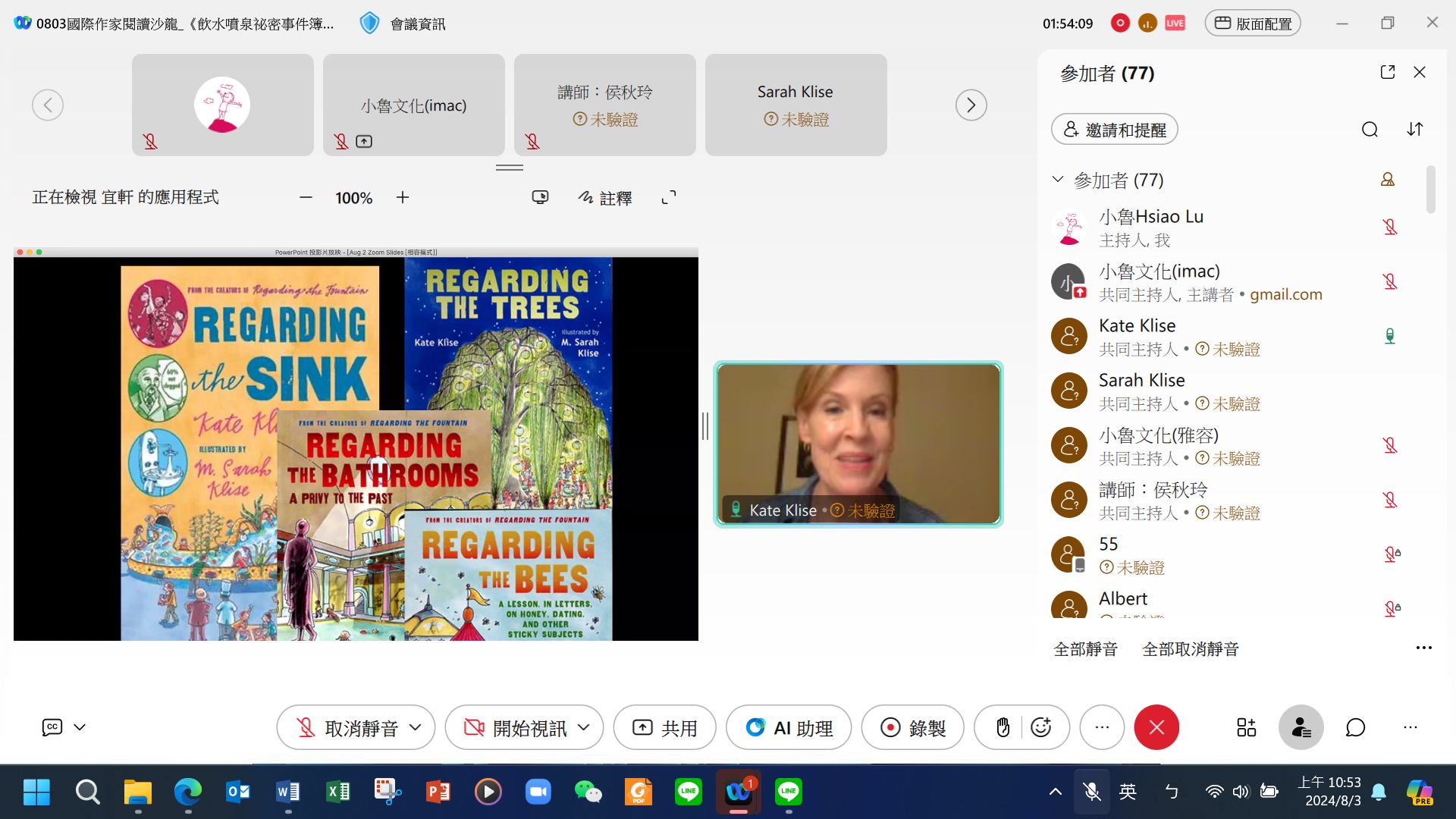The image size is (1456, 819).
Task: Click the participant role icon beside 参加者 (77)
Action: pos(1388,180)
